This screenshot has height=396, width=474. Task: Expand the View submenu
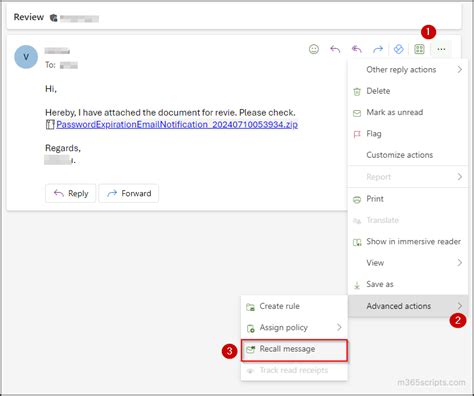[408, 263]
